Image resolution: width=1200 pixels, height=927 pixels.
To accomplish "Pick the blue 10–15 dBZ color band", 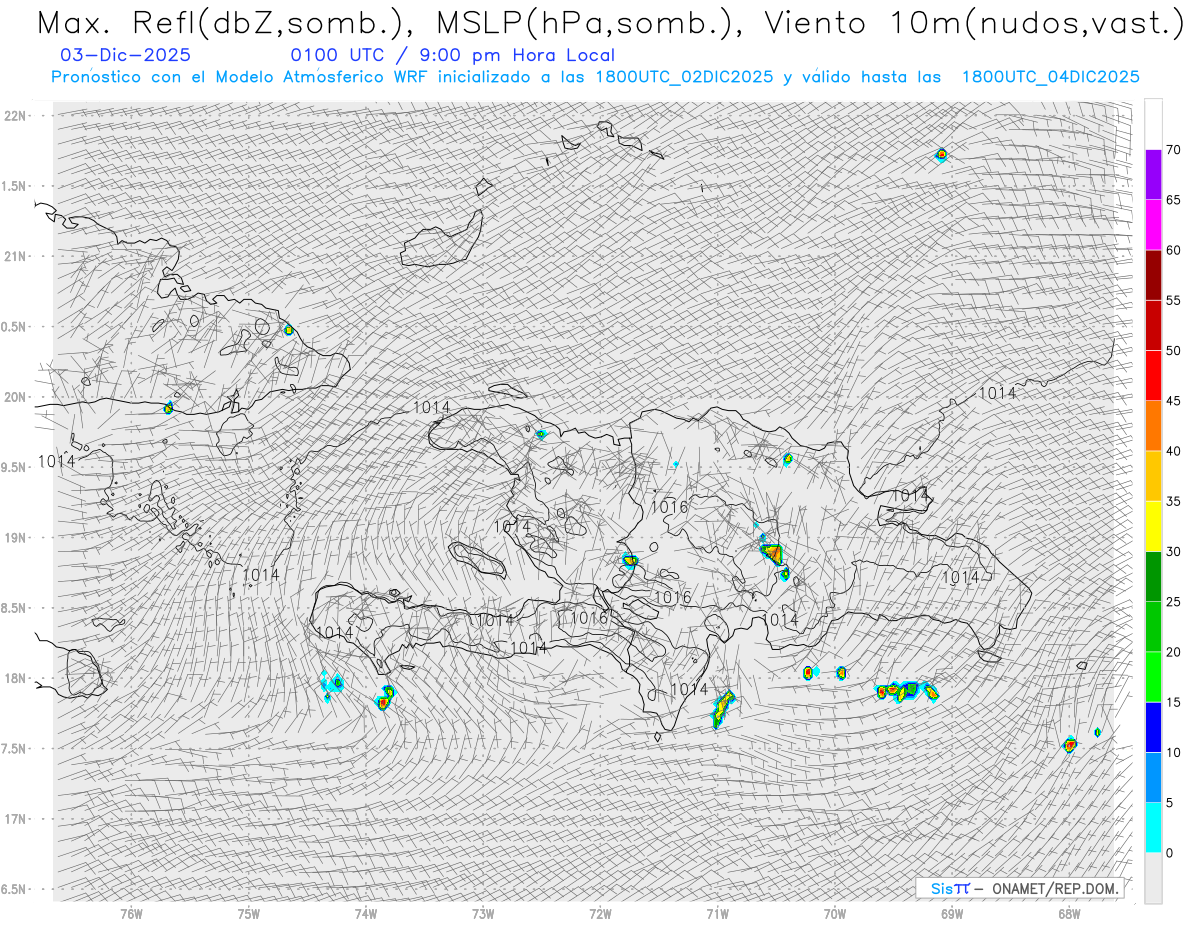I will point(1153,727).
